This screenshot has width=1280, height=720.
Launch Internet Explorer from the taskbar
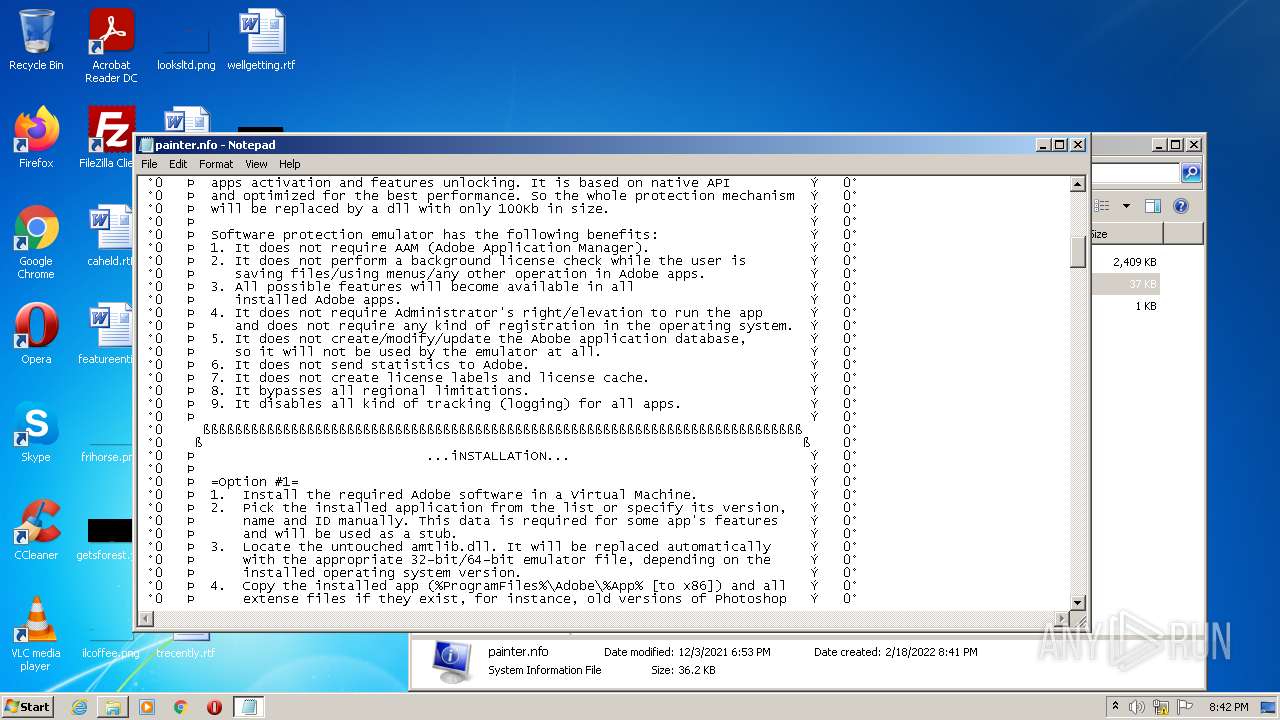click(x=79, y=707)
